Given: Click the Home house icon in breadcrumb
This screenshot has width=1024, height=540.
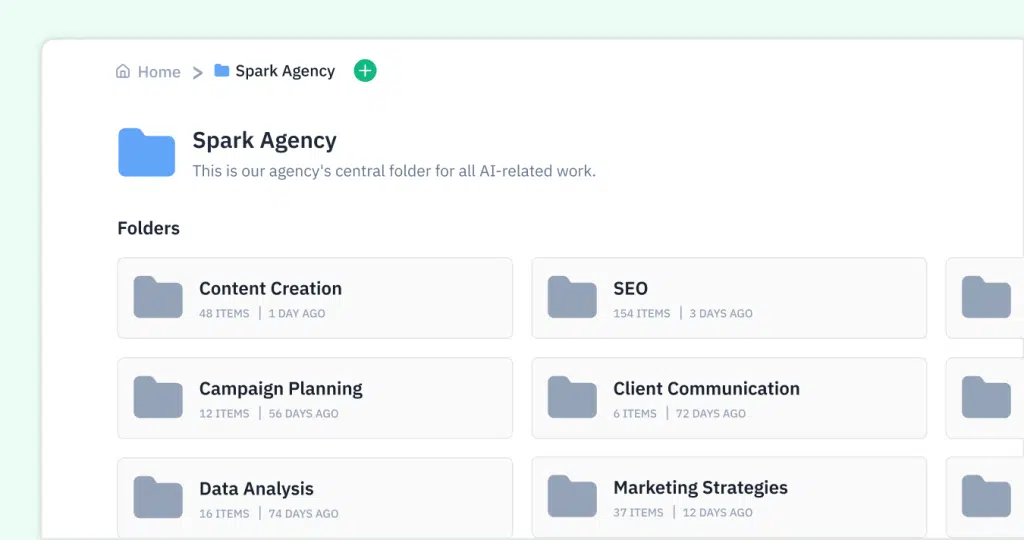Looking at the screenshot, I should coord(123,71).
